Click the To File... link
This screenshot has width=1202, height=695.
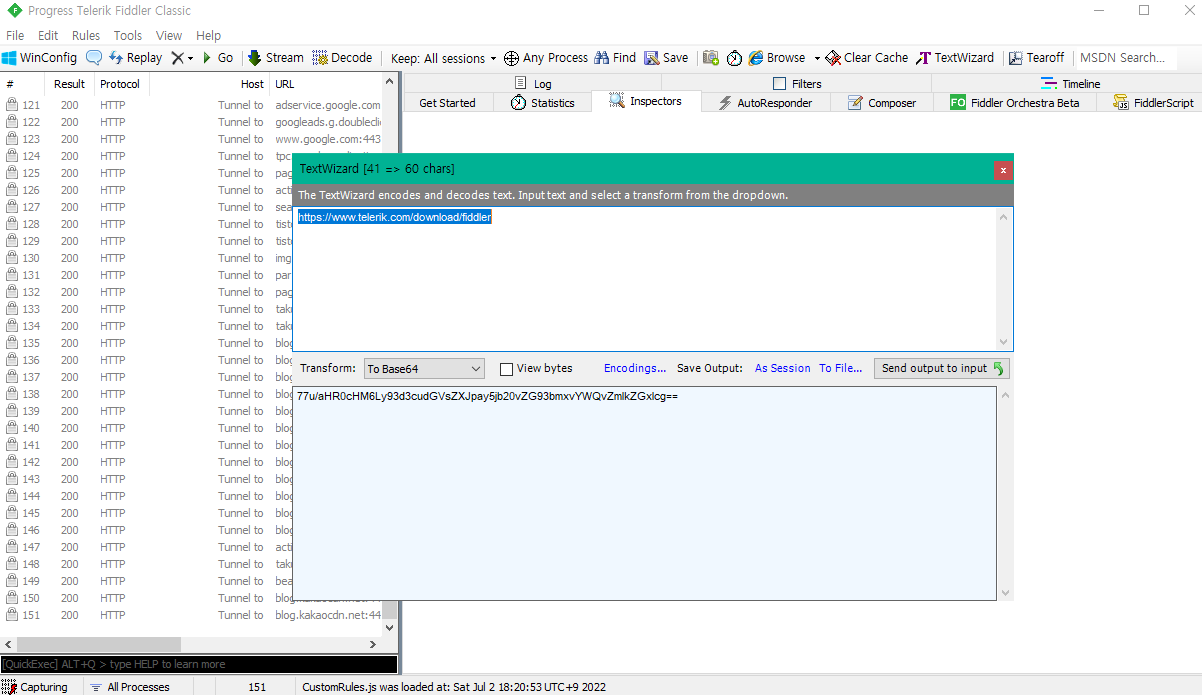point(841,368)
